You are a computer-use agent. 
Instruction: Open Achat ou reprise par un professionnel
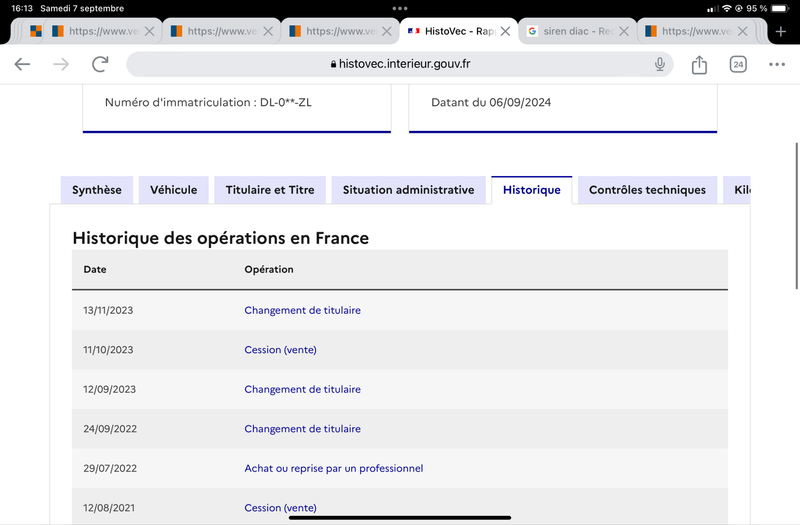click(334, 468)
